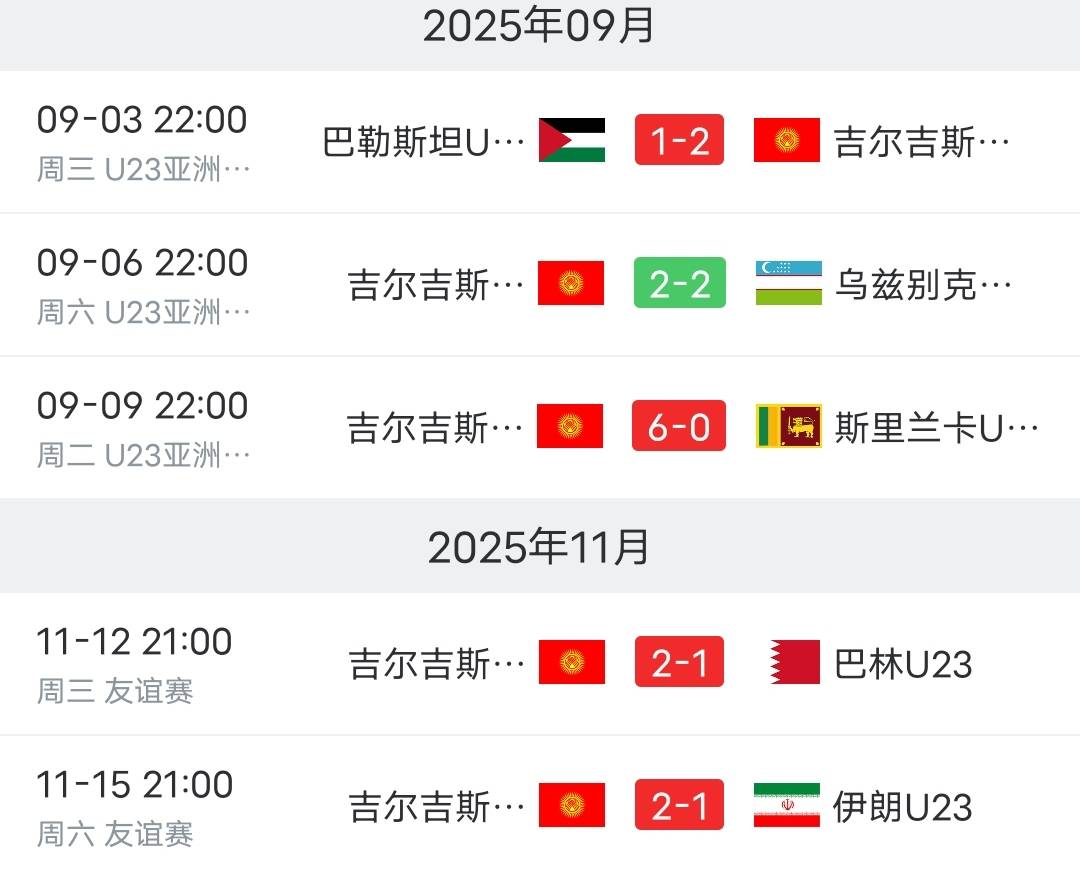1080x870 pixels.
Task: Click the Bahrain flag icon
Action: point(795,662)
